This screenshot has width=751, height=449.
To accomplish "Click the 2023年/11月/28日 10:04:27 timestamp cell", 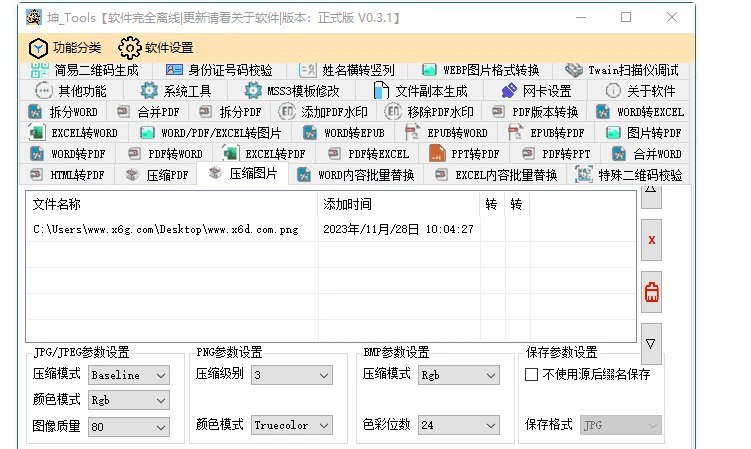I will (x=398, y=229).
